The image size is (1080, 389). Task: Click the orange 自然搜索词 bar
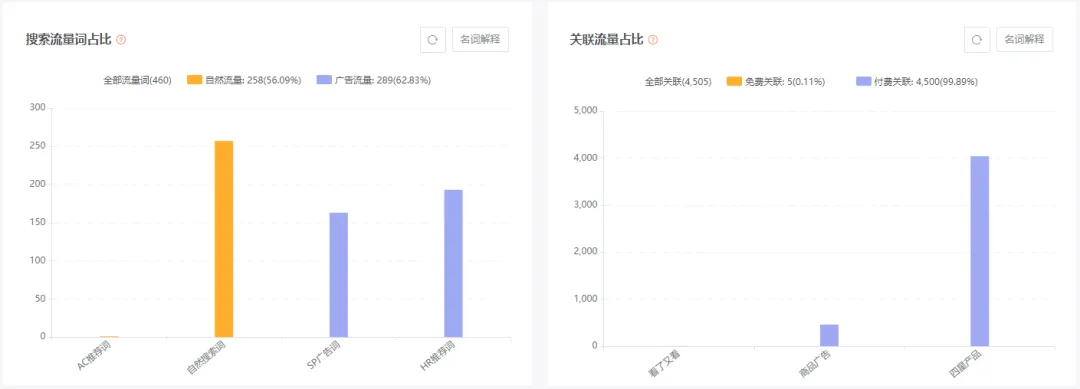pyautogui.click(x=224, y=239)
